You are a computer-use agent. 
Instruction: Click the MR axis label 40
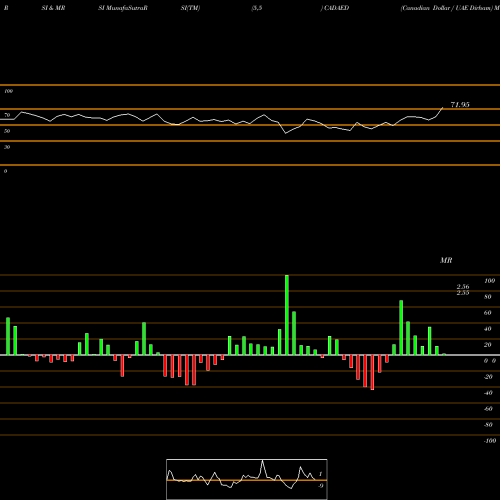(488, 329)
